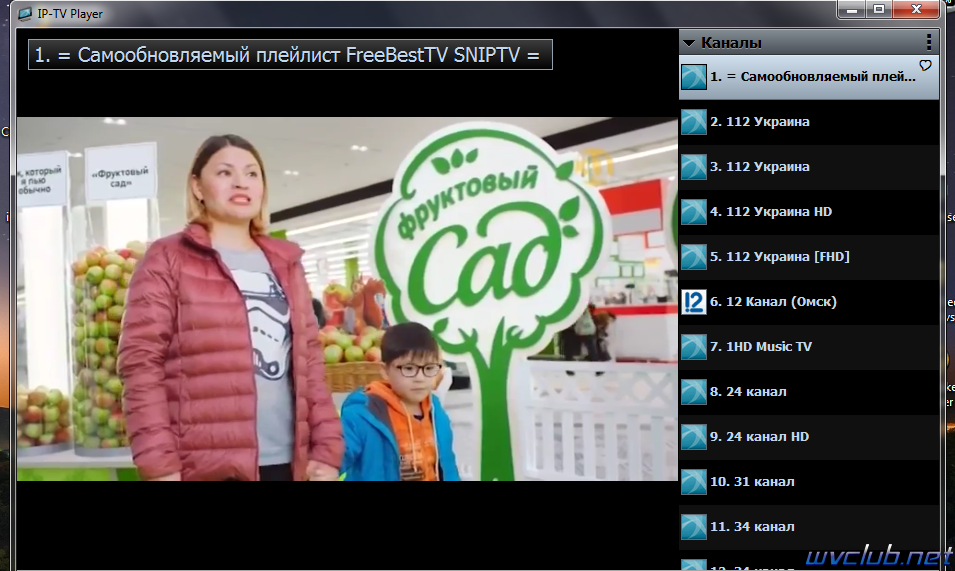Select channel 9. 24 канал HD

(809, 437)
